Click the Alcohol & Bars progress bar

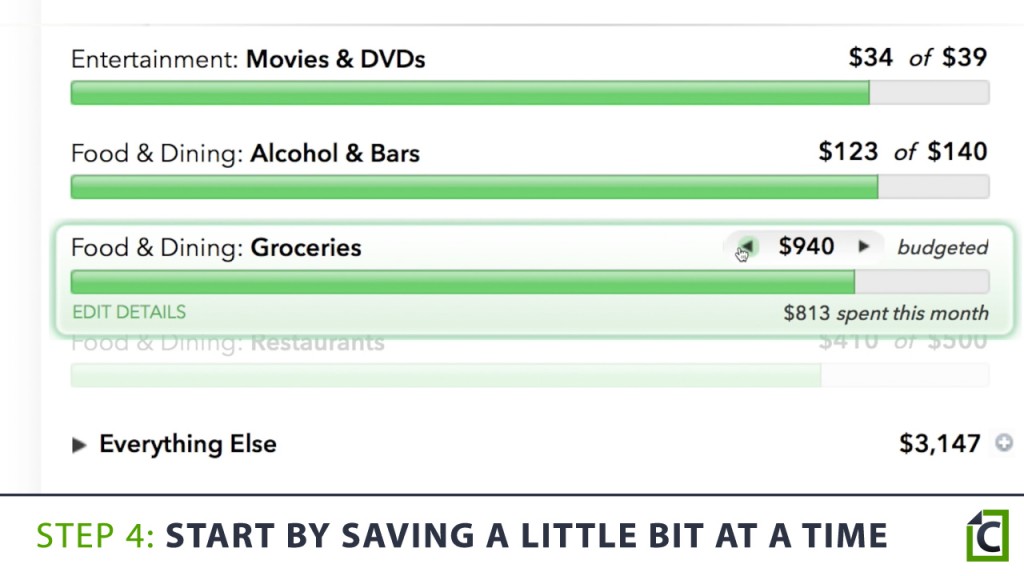pos(529,187)
